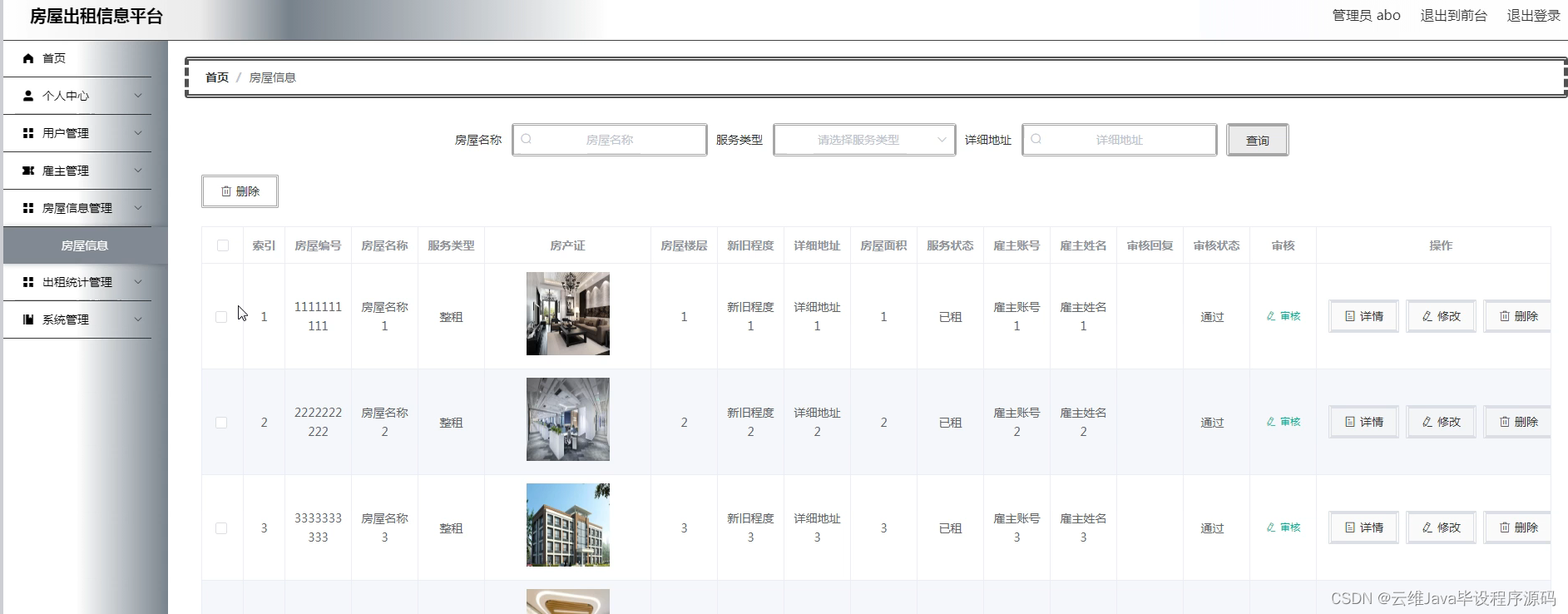
Task: Expand the 系统管理 menu chevron
Action: pos(138,319)
